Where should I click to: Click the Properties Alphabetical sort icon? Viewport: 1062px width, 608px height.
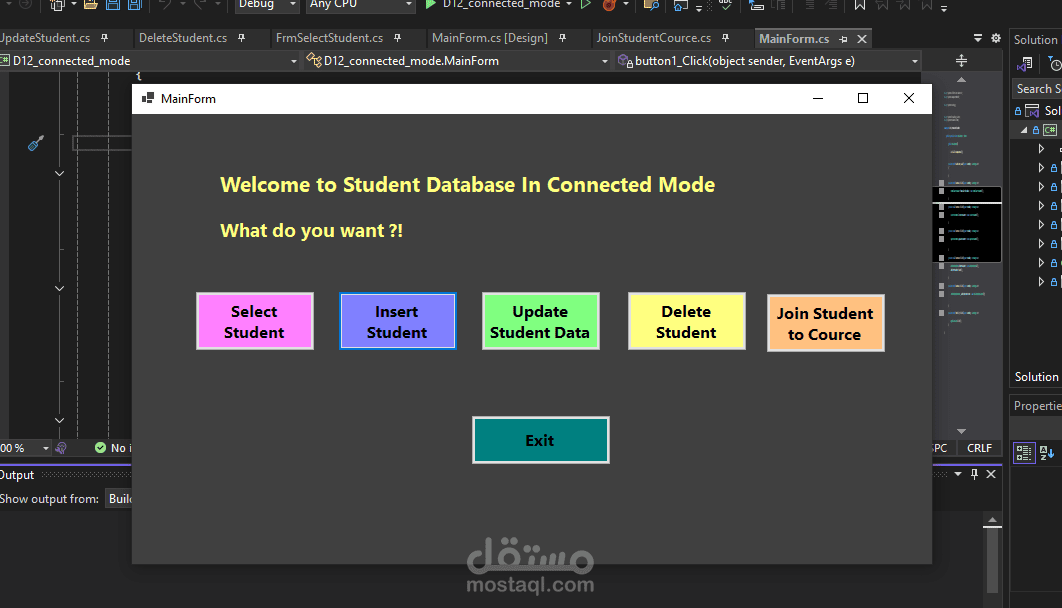coord(1047,452)
